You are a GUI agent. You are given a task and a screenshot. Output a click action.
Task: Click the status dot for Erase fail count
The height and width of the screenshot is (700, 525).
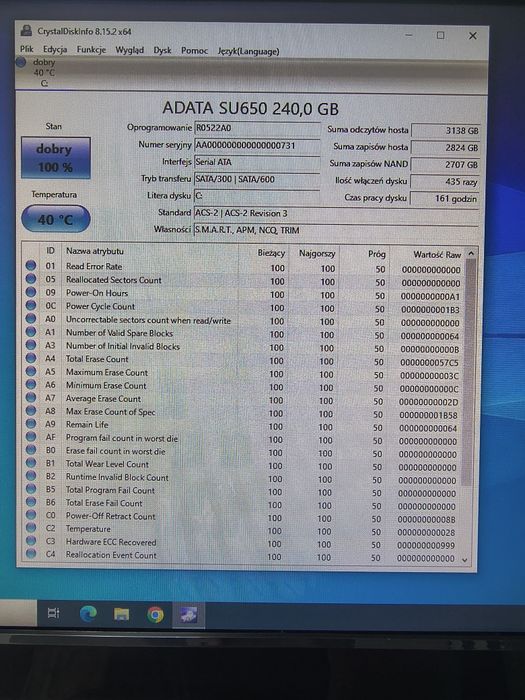tap(31, 450)
